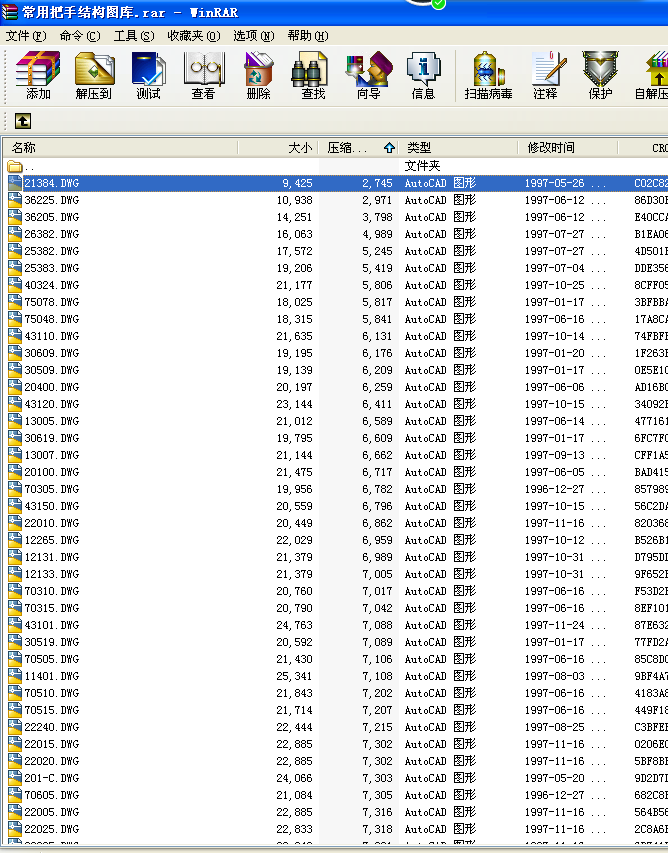Screen dimensions: 668x853
Task: Click file icon of 36225.DWG
Action: point(15,200)
